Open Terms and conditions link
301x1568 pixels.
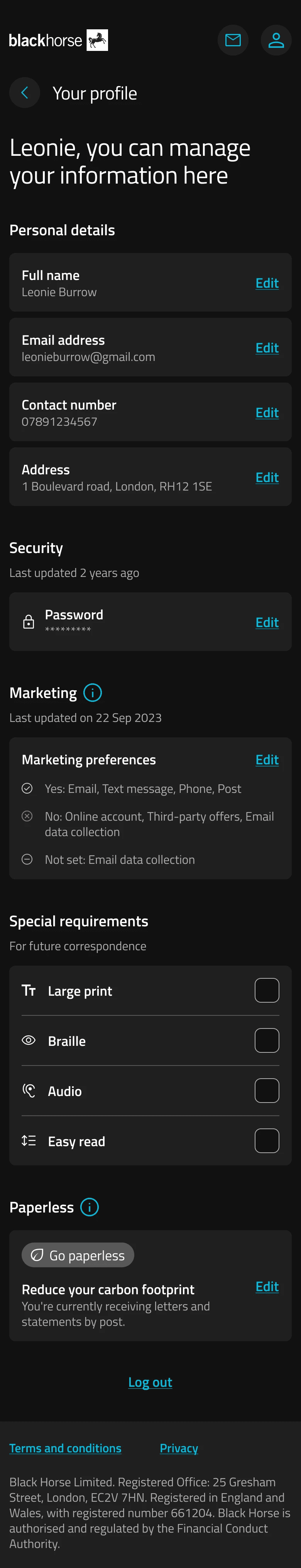point(65,1448)
